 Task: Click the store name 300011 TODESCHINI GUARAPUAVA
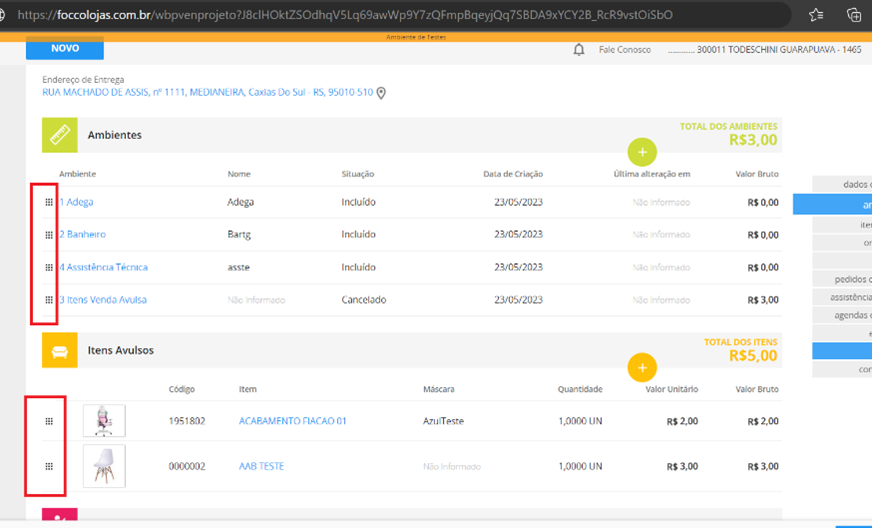tap(779, 50)
